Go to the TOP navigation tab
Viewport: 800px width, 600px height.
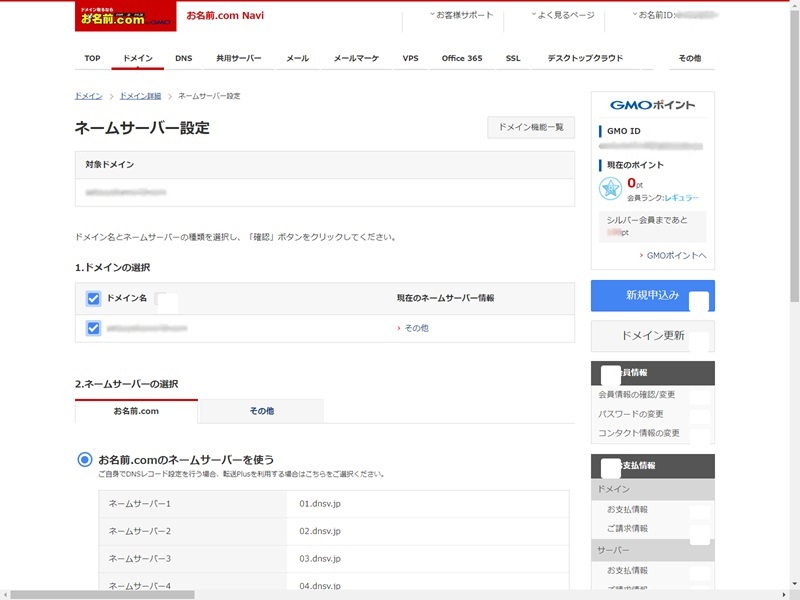[92, 58]
